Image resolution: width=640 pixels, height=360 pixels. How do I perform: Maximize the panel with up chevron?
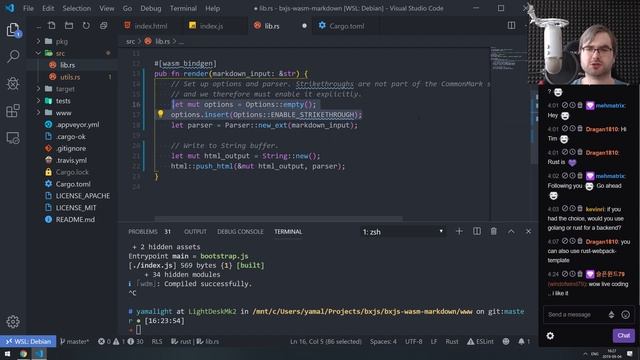[x=511, y=231]
